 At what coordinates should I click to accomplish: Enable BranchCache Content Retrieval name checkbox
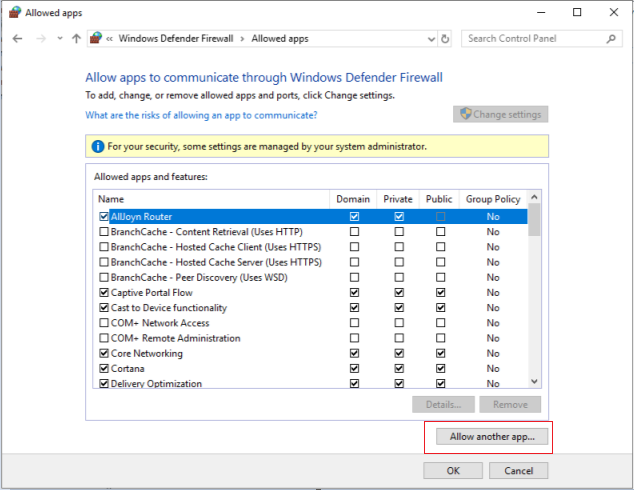[x=104, y=232]
